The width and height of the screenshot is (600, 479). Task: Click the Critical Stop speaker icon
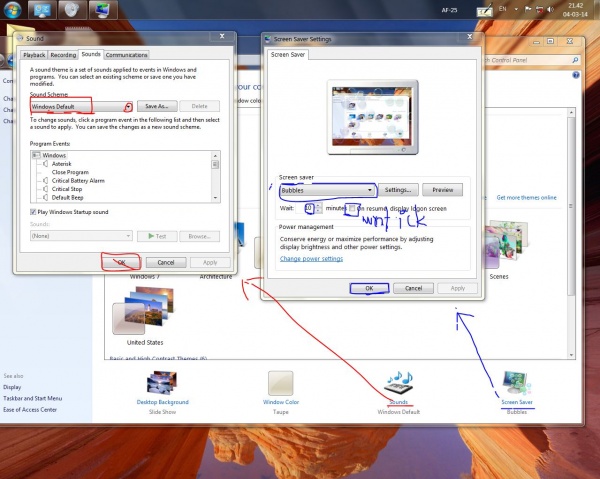(x=46, y=189)
